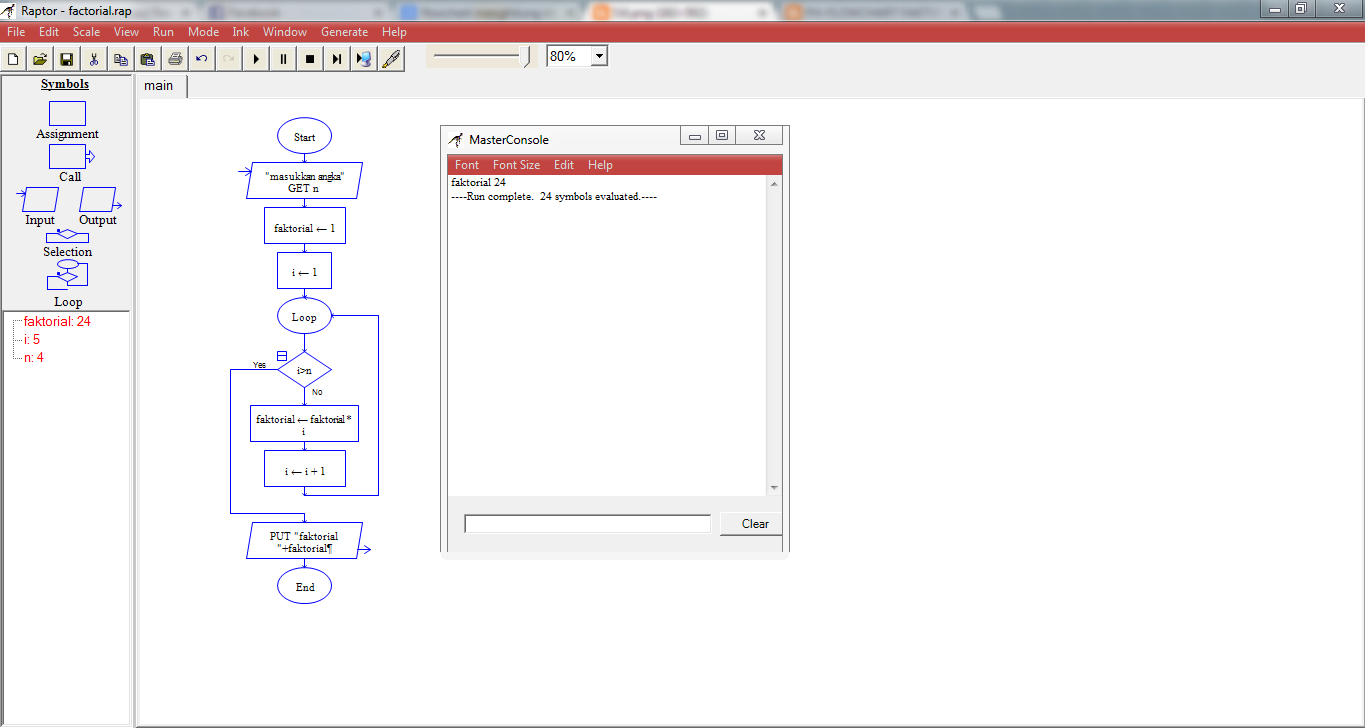Select the faktorial ← 1 assignment box
Viewport: 1365px width, 728px height.
click(x=304, y=227)
